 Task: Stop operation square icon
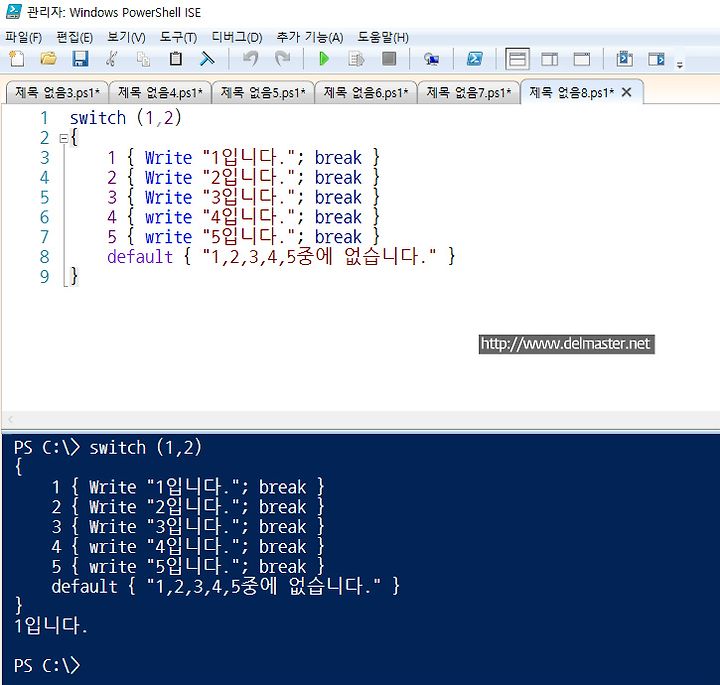388,59
